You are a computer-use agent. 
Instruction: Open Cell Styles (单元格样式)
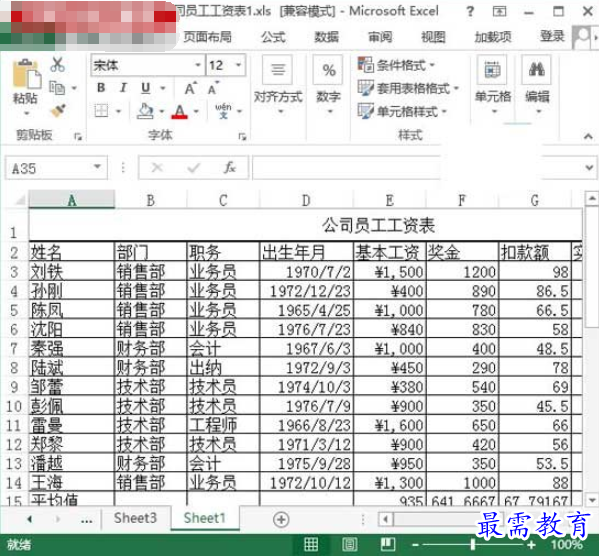402,111
